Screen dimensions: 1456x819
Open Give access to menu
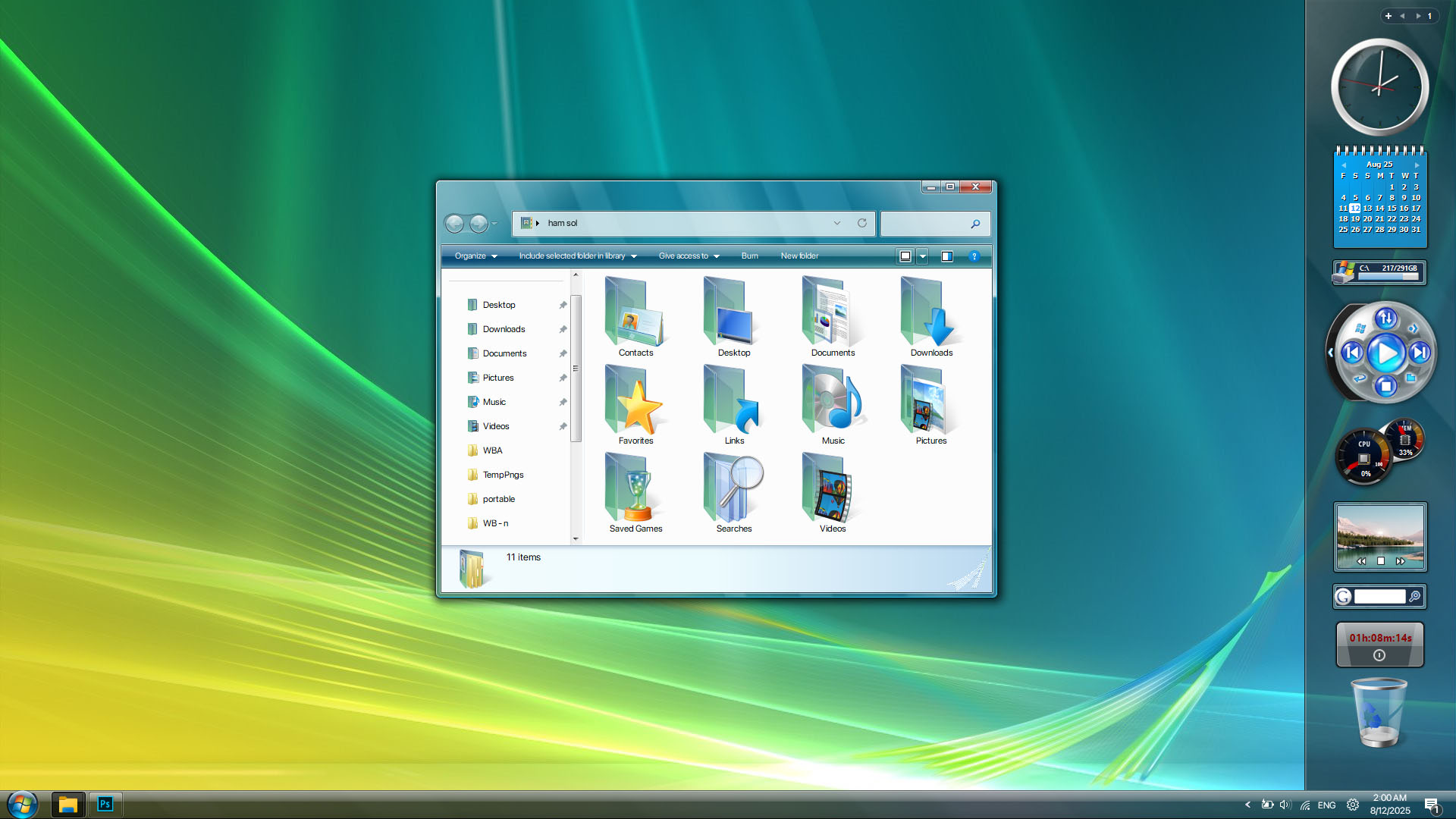click(x=689, y=256)
